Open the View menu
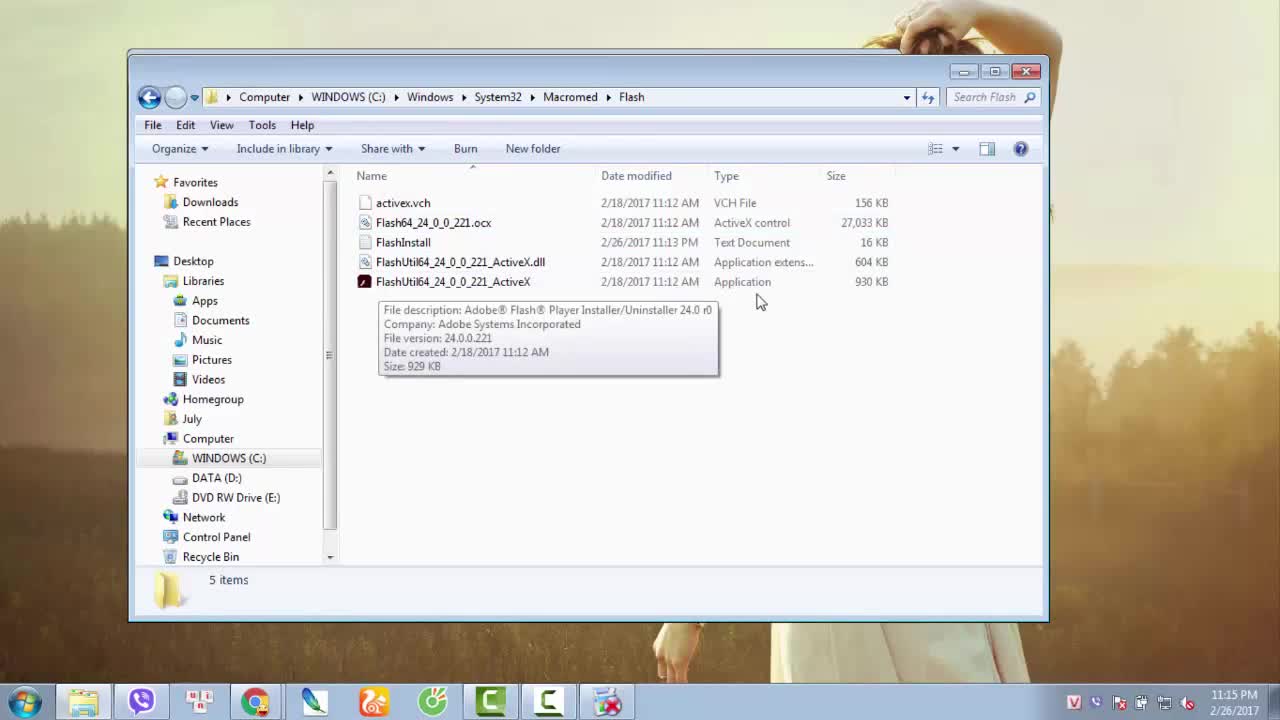Screen dimensions: 1280x720 (222, 125)
